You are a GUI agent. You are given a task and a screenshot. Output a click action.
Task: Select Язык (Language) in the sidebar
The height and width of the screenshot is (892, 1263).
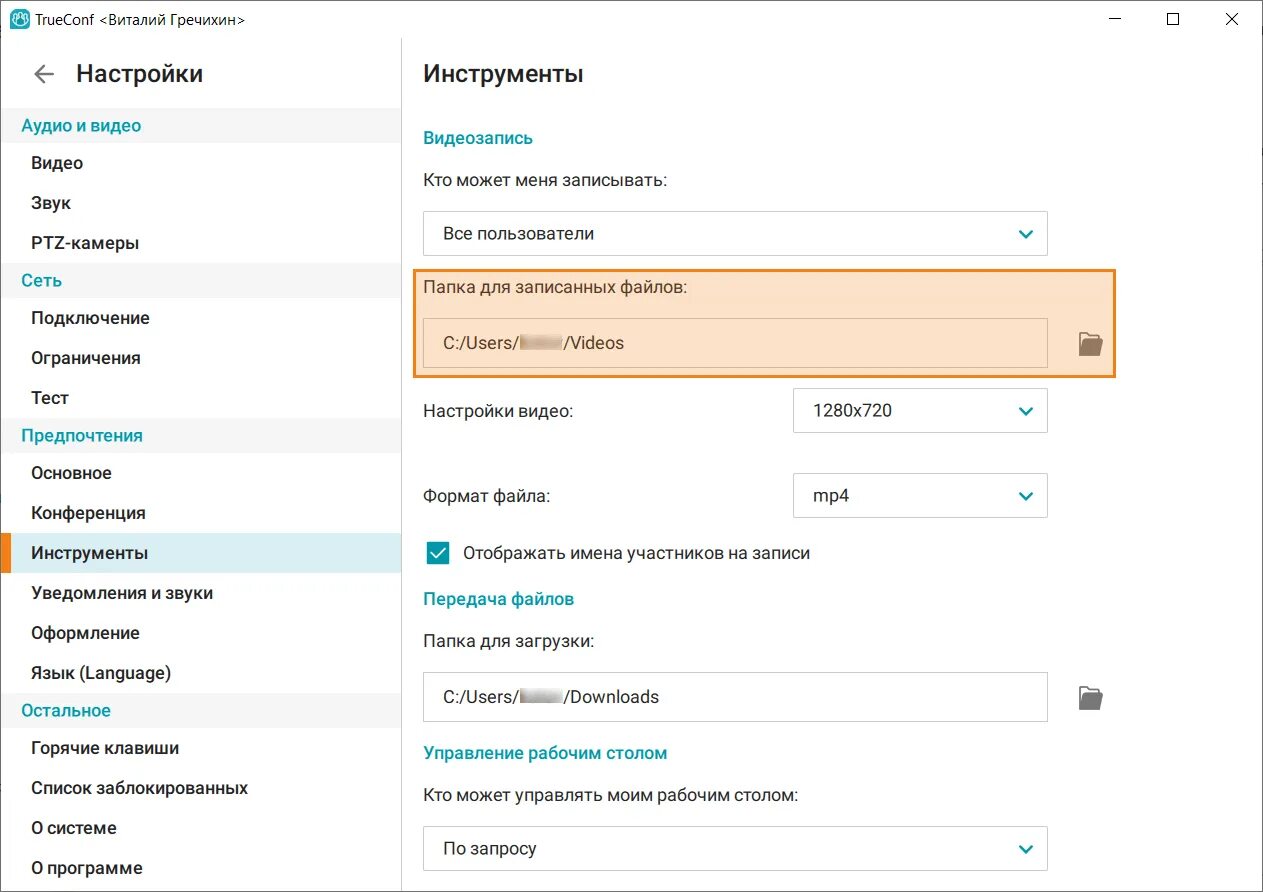point(100,672)
